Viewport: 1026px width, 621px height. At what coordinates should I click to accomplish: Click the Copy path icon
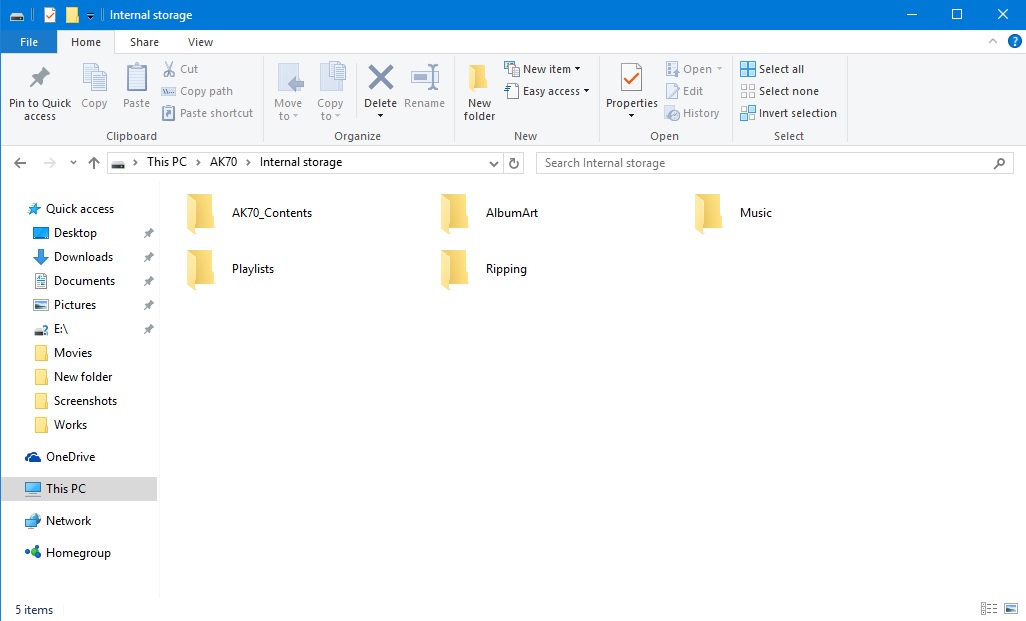[x=169, y=91]
